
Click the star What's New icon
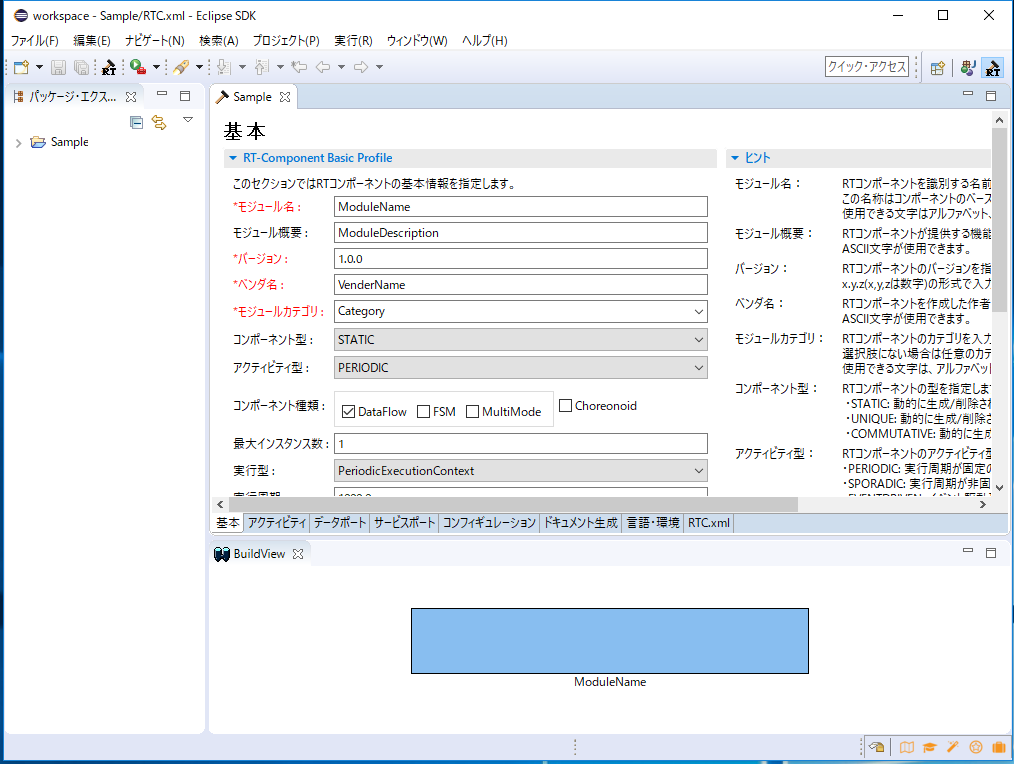(x=976, y=747)
